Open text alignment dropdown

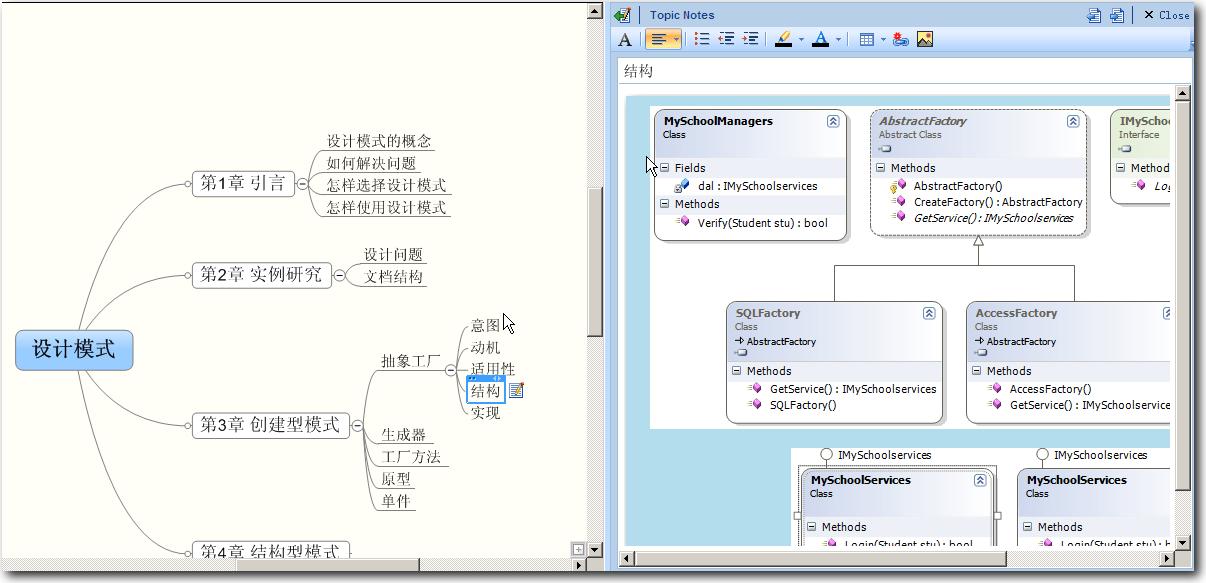(x=677, y=40)
